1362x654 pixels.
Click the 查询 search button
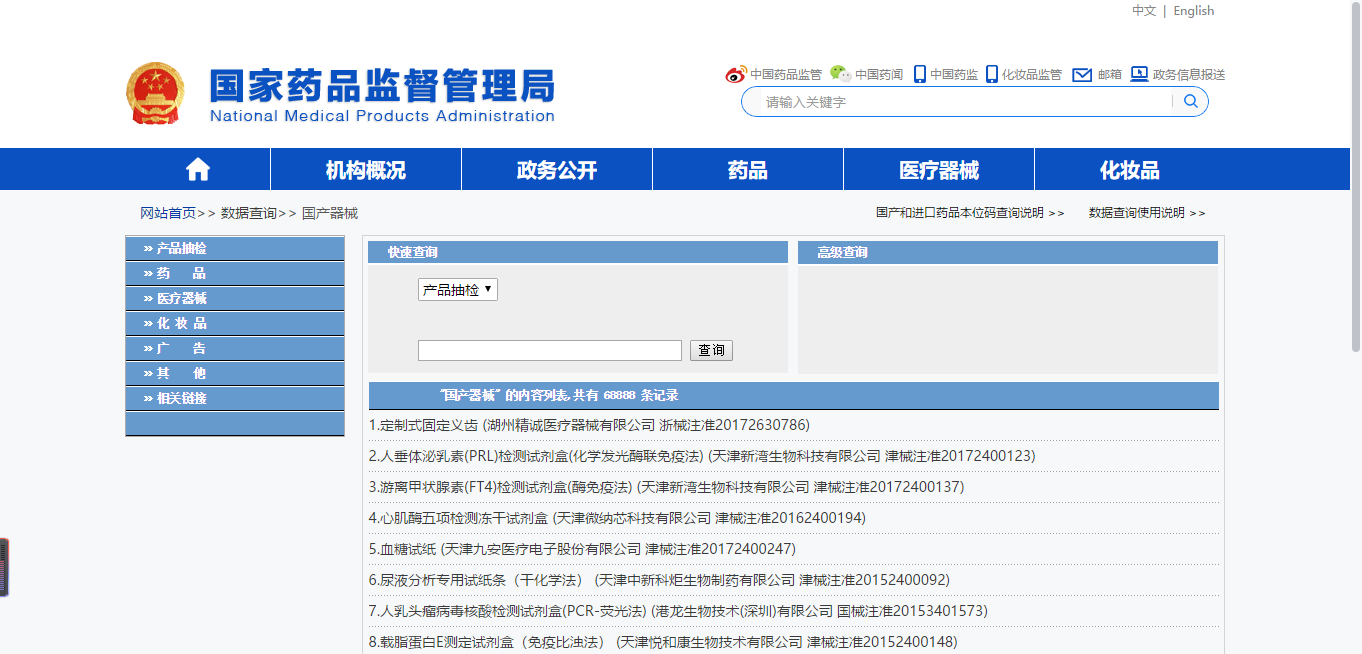711,350
